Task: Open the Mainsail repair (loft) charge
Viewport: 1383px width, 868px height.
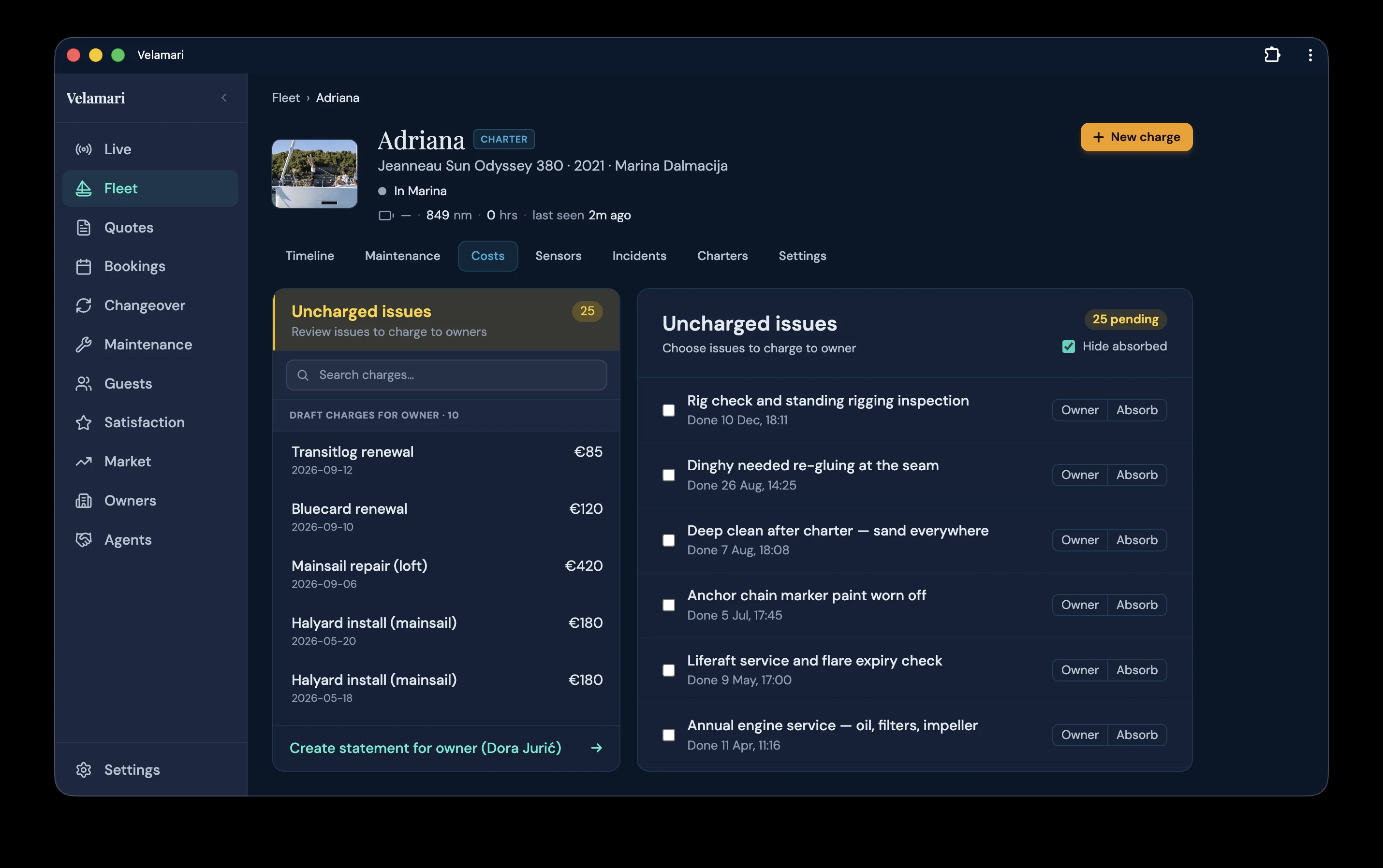Action: point(446,574)
